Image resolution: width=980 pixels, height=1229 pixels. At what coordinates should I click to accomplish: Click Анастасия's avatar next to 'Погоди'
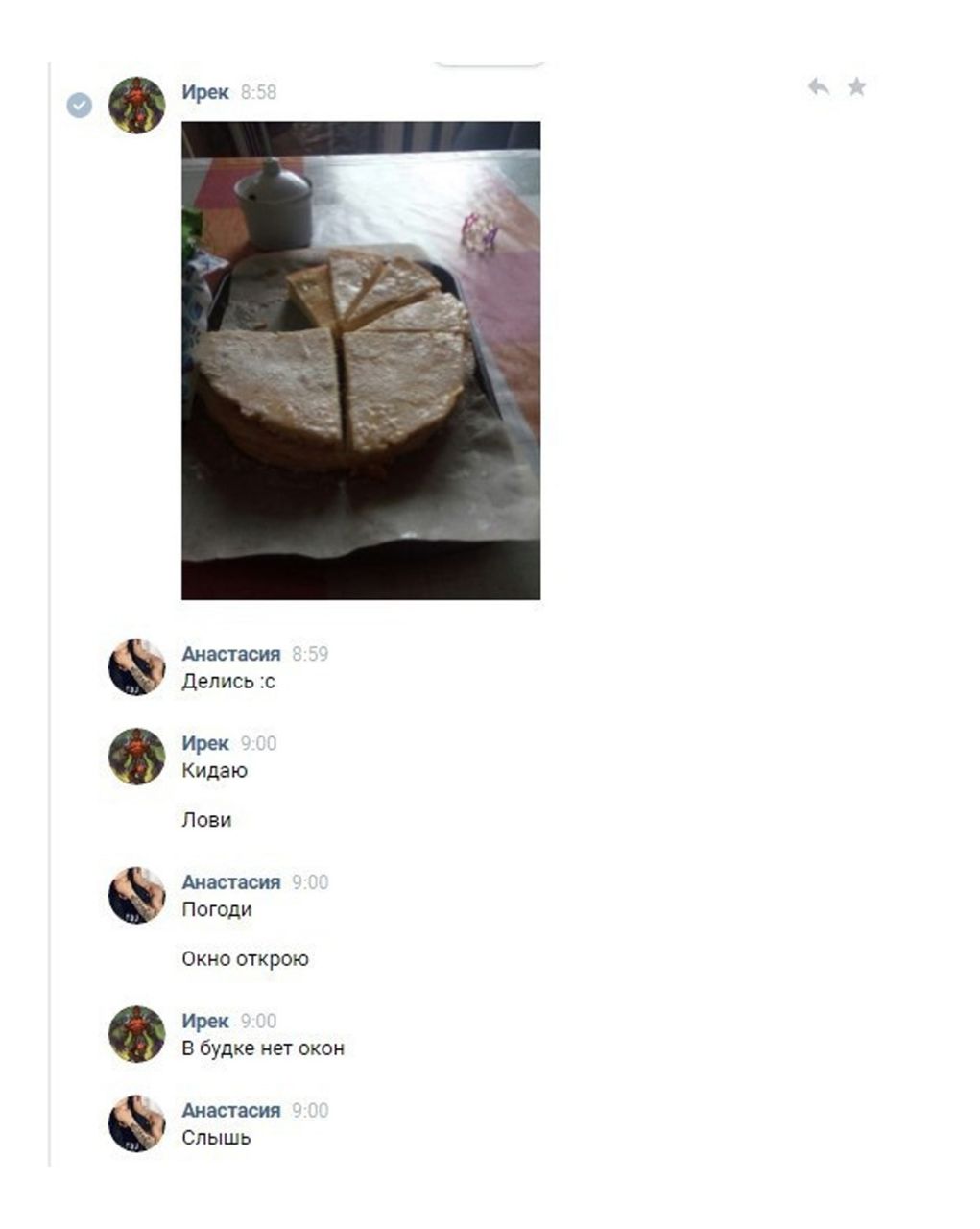tap(136, 895)
